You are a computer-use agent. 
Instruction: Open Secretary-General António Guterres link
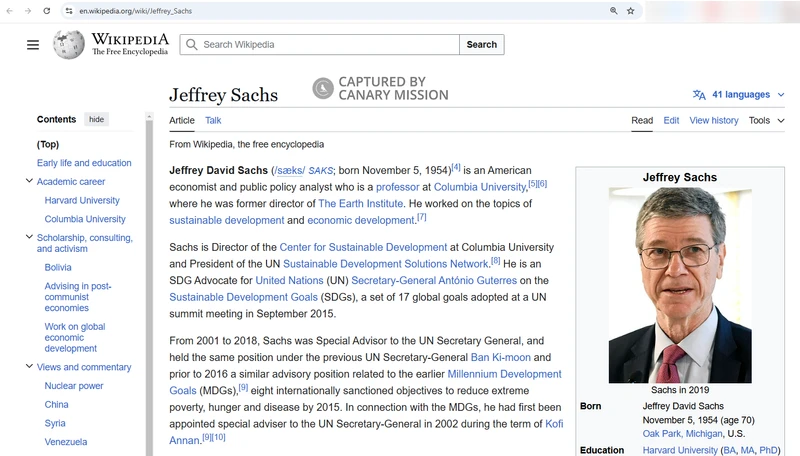click(x=434, y=281)
